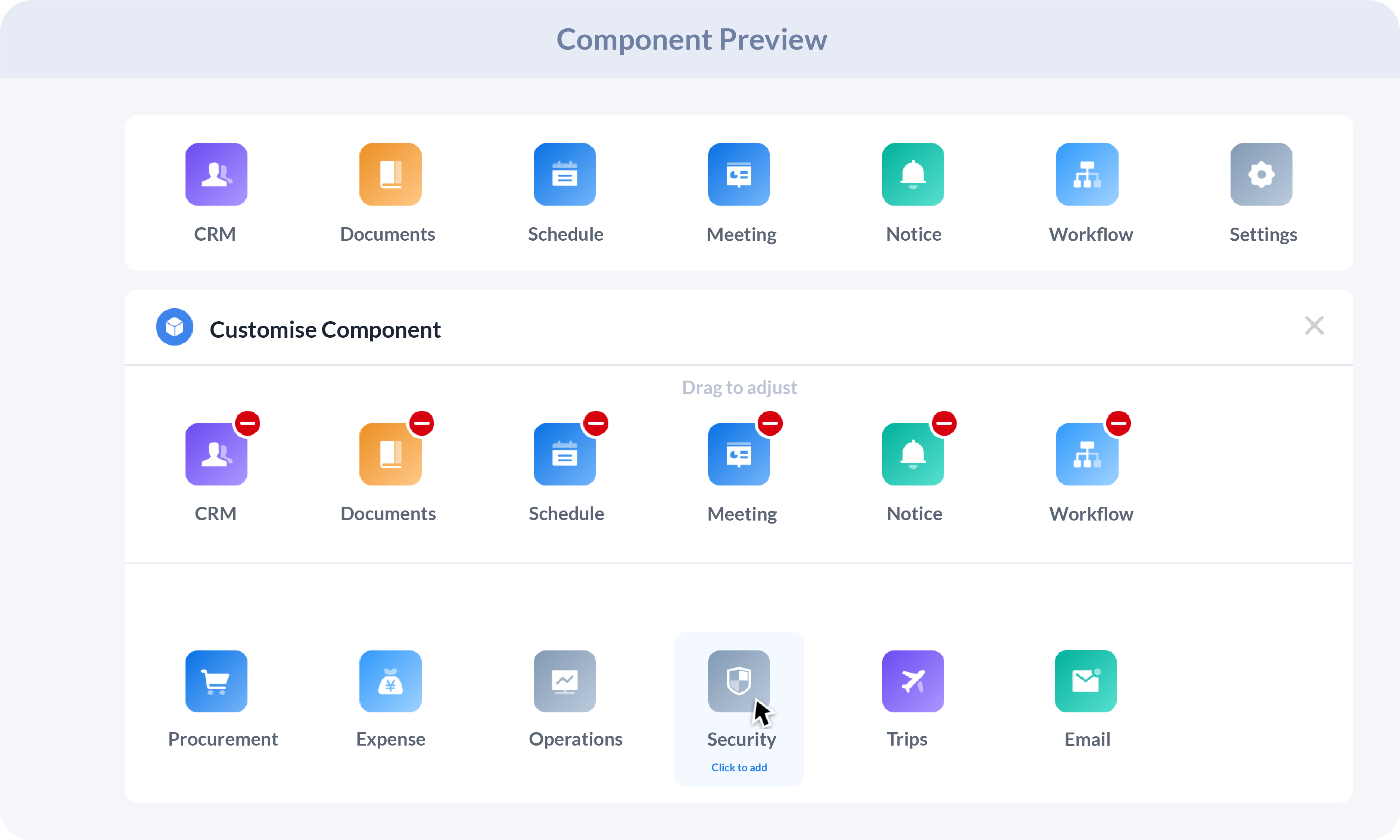Select the Documents icon in Component Preview
The width and height of the screenshot is (1400, 840).
click(x=391, y=174)
